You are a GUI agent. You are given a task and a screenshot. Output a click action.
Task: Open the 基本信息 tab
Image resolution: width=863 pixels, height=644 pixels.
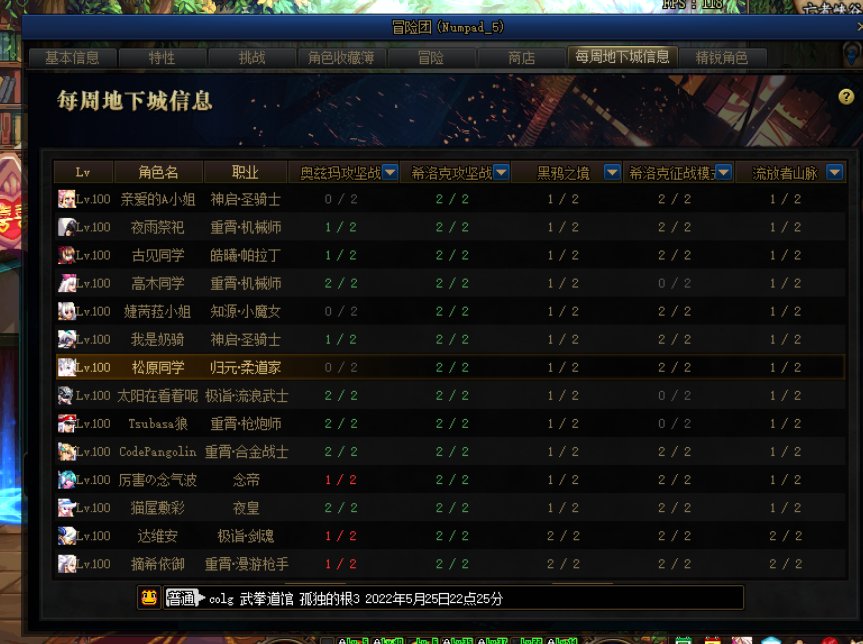(72, 58)
